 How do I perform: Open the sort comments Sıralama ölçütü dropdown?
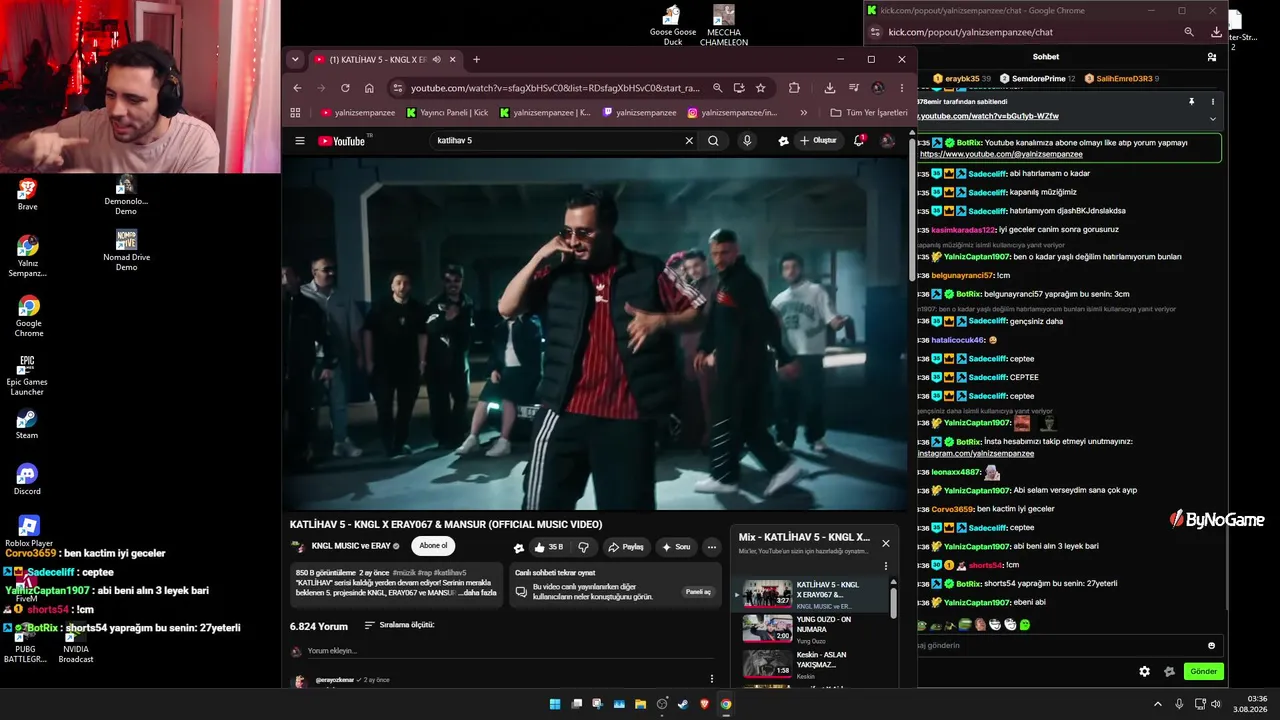pos(399,626)
